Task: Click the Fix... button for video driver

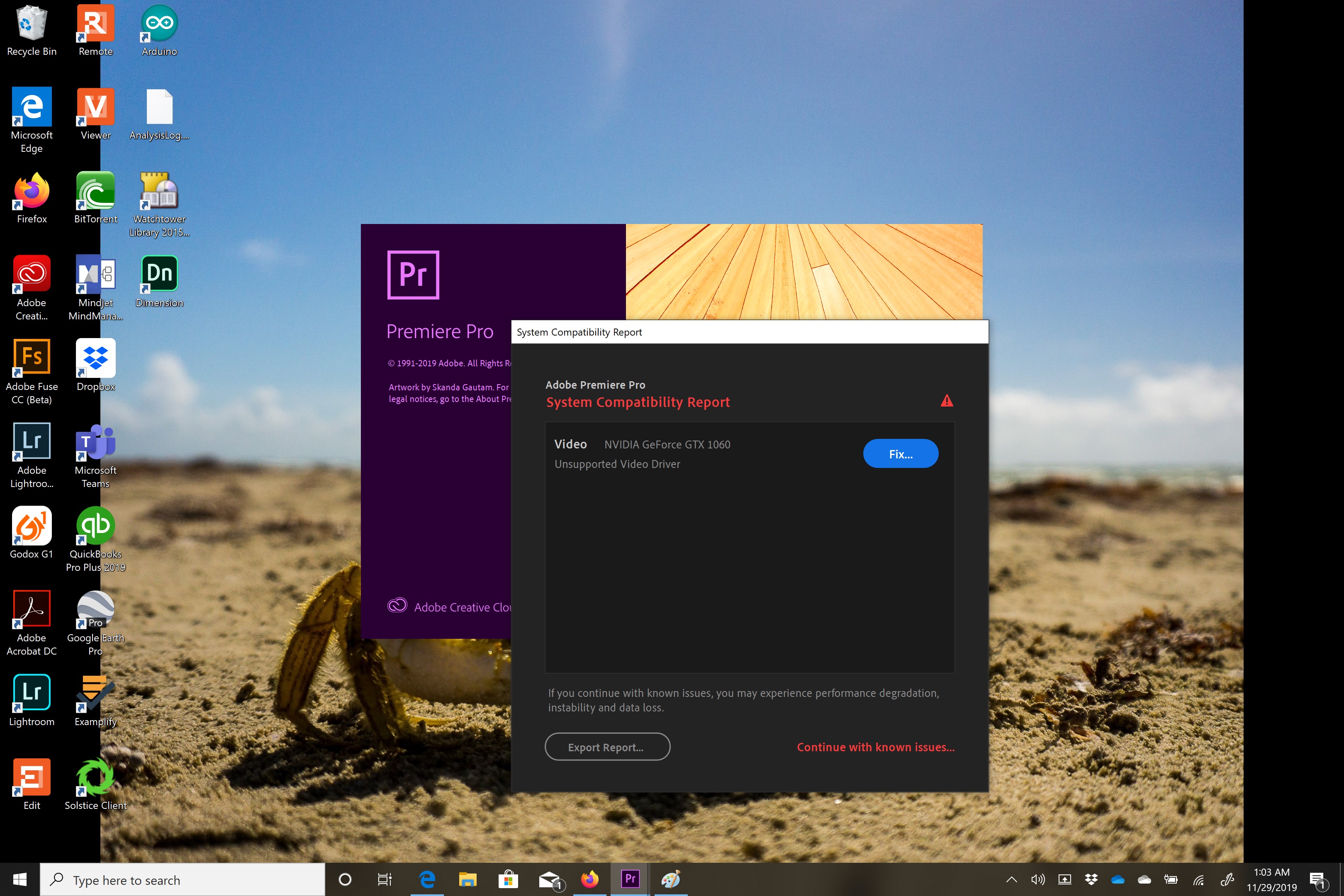Action: tap(900, 454)
